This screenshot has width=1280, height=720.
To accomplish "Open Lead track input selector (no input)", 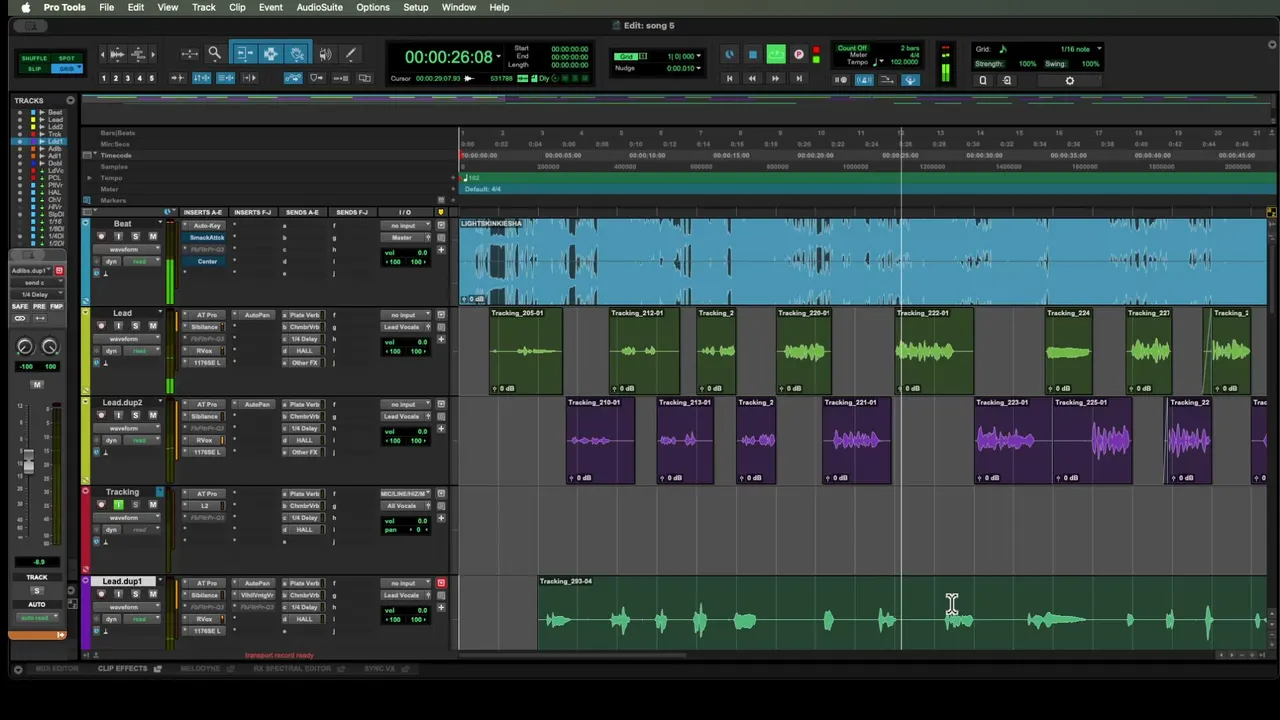I will (x=405, y=315).
